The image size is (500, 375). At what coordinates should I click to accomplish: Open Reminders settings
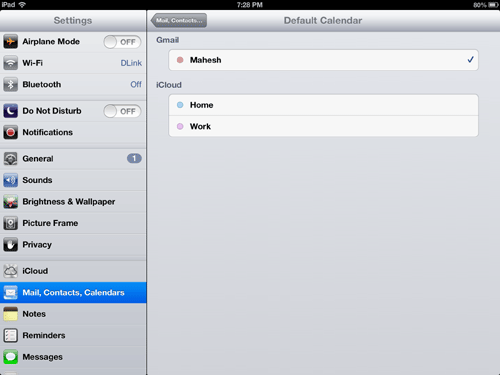point(73,335)
